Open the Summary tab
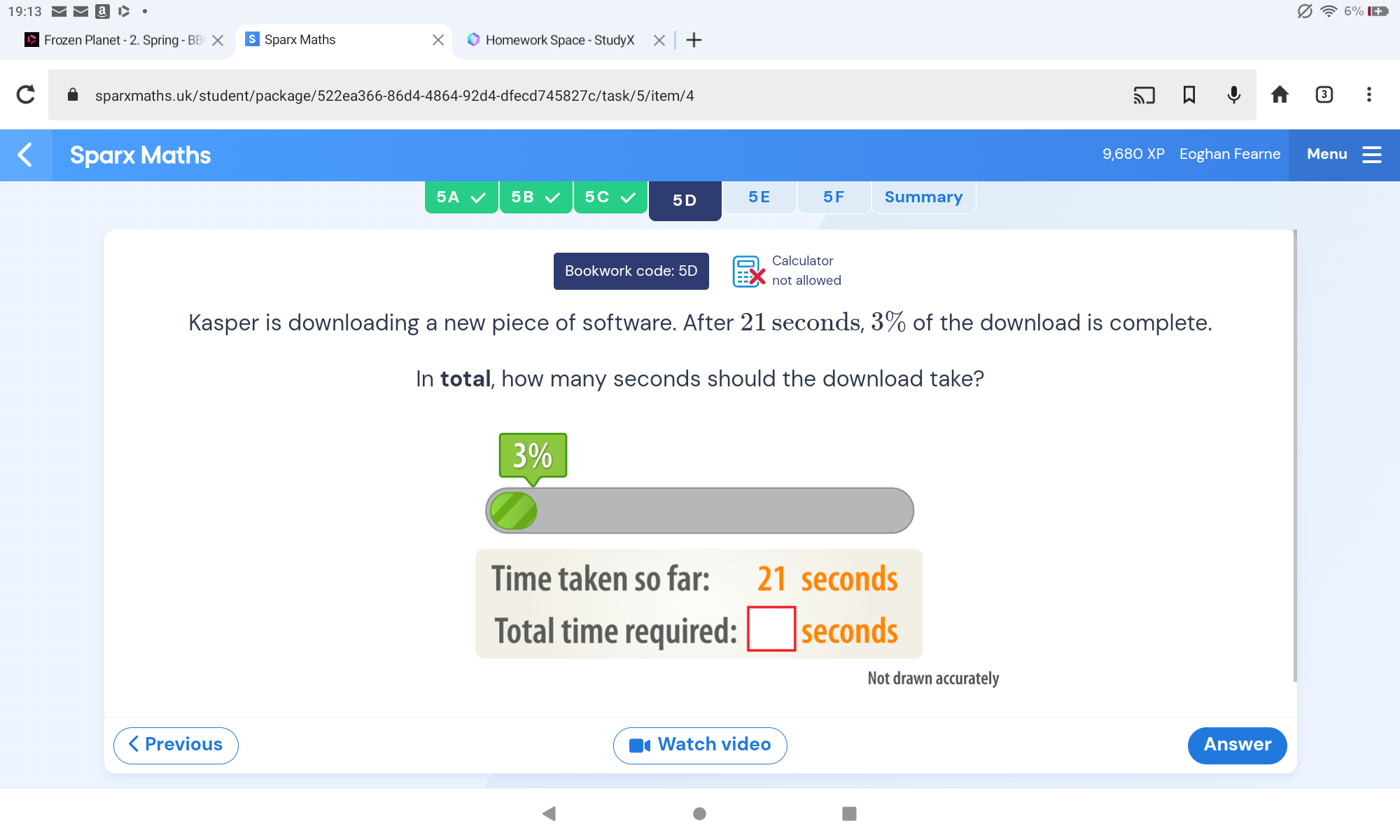This screenshot has height=840, width=1400. (923, 197)
